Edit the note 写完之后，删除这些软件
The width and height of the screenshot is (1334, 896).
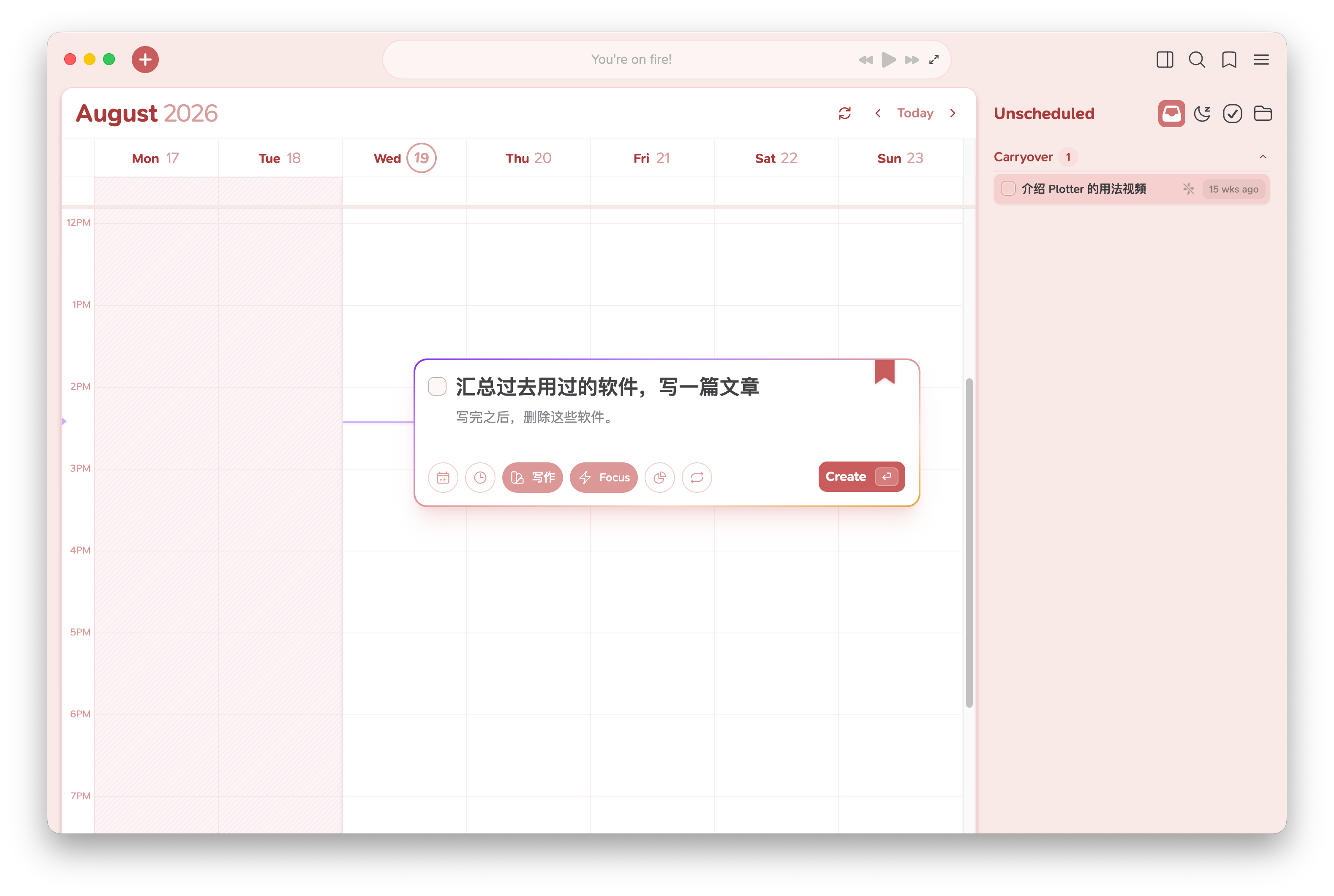535,417
